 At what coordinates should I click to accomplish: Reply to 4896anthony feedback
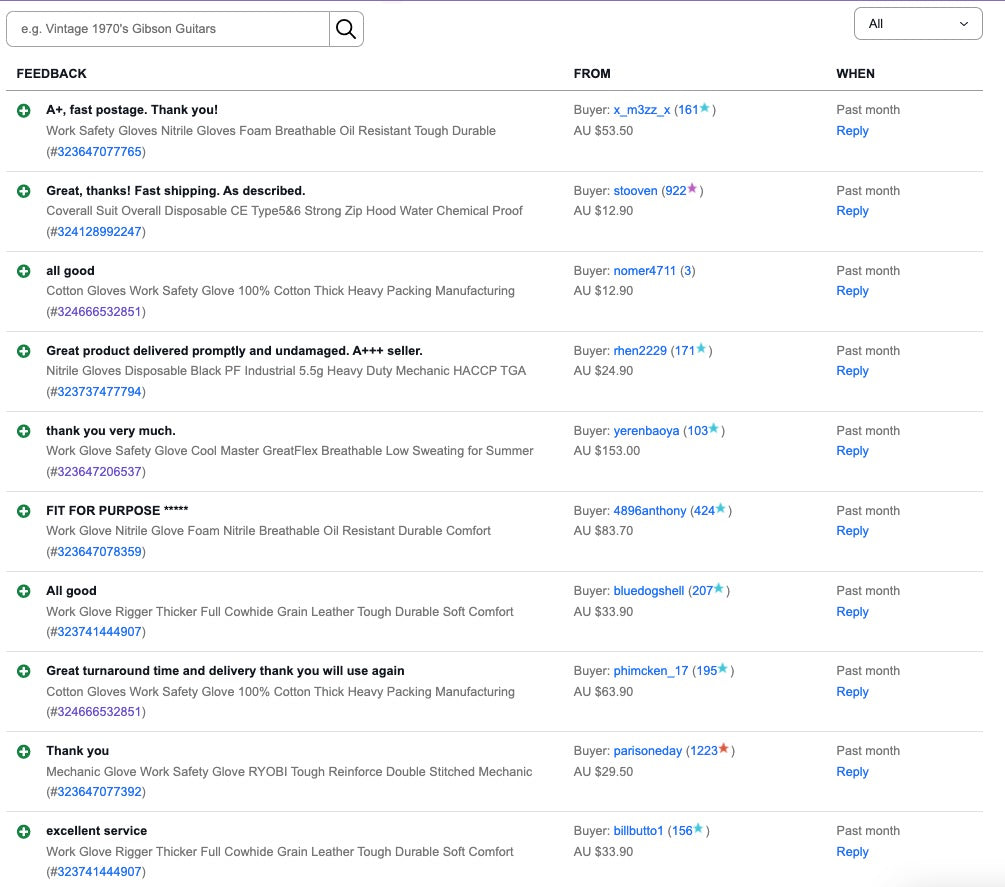pos(852,531)
